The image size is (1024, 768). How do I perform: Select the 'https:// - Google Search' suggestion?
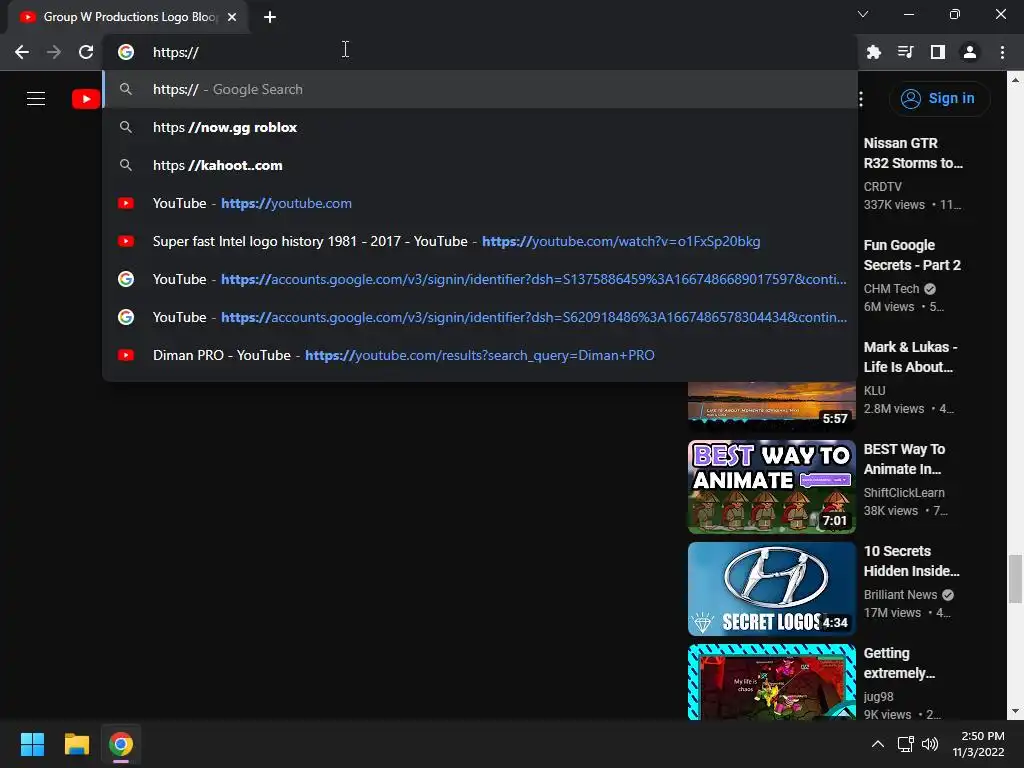[x=480, y=89]
